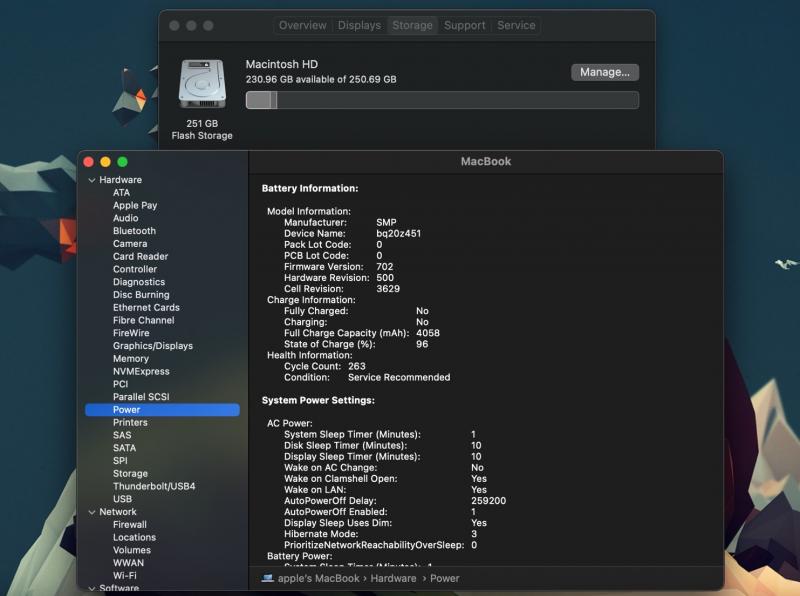This screenshot has height=596, width=800.
Task: Select Parallel SCSI entry
Action: coord(141,397)
